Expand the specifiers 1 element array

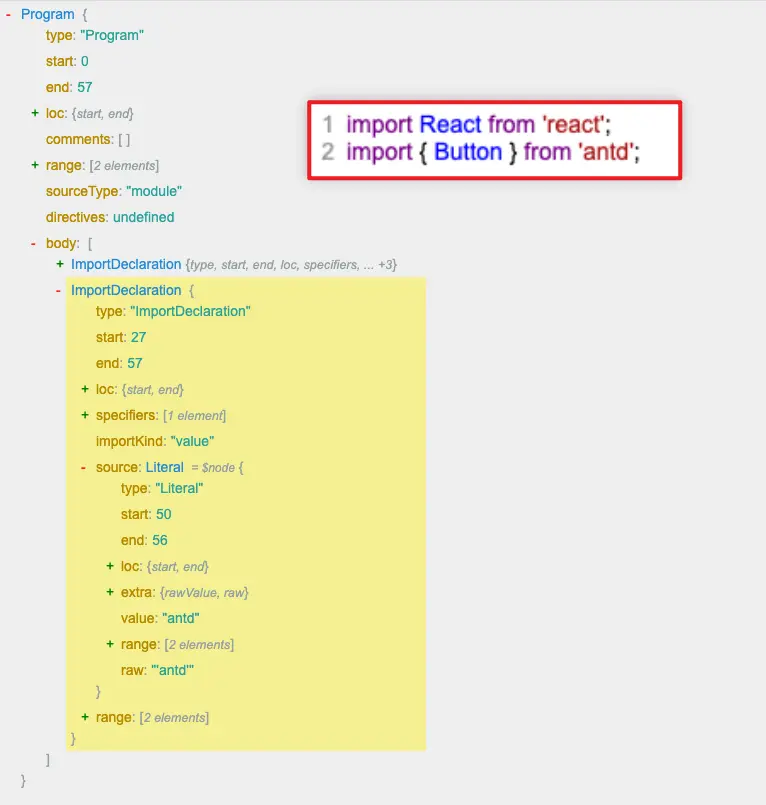[x=85, y=415]
